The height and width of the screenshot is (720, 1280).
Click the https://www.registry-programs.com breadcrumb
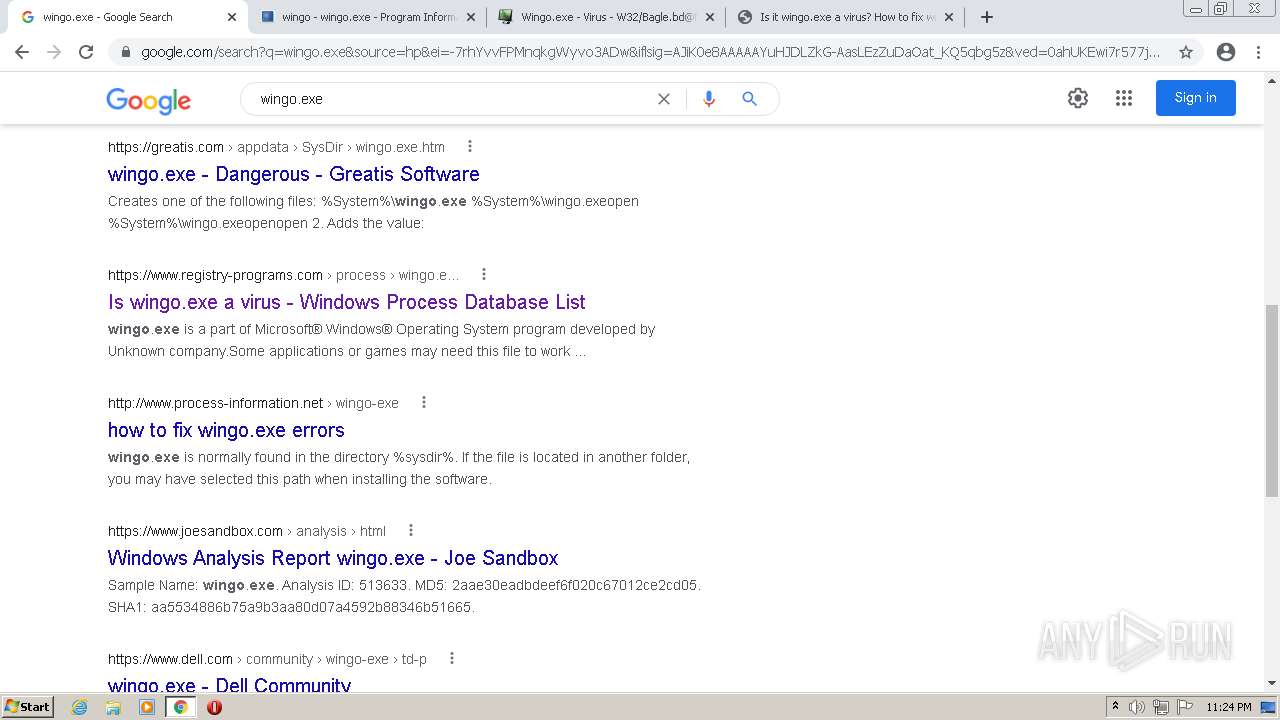[215, 275]
